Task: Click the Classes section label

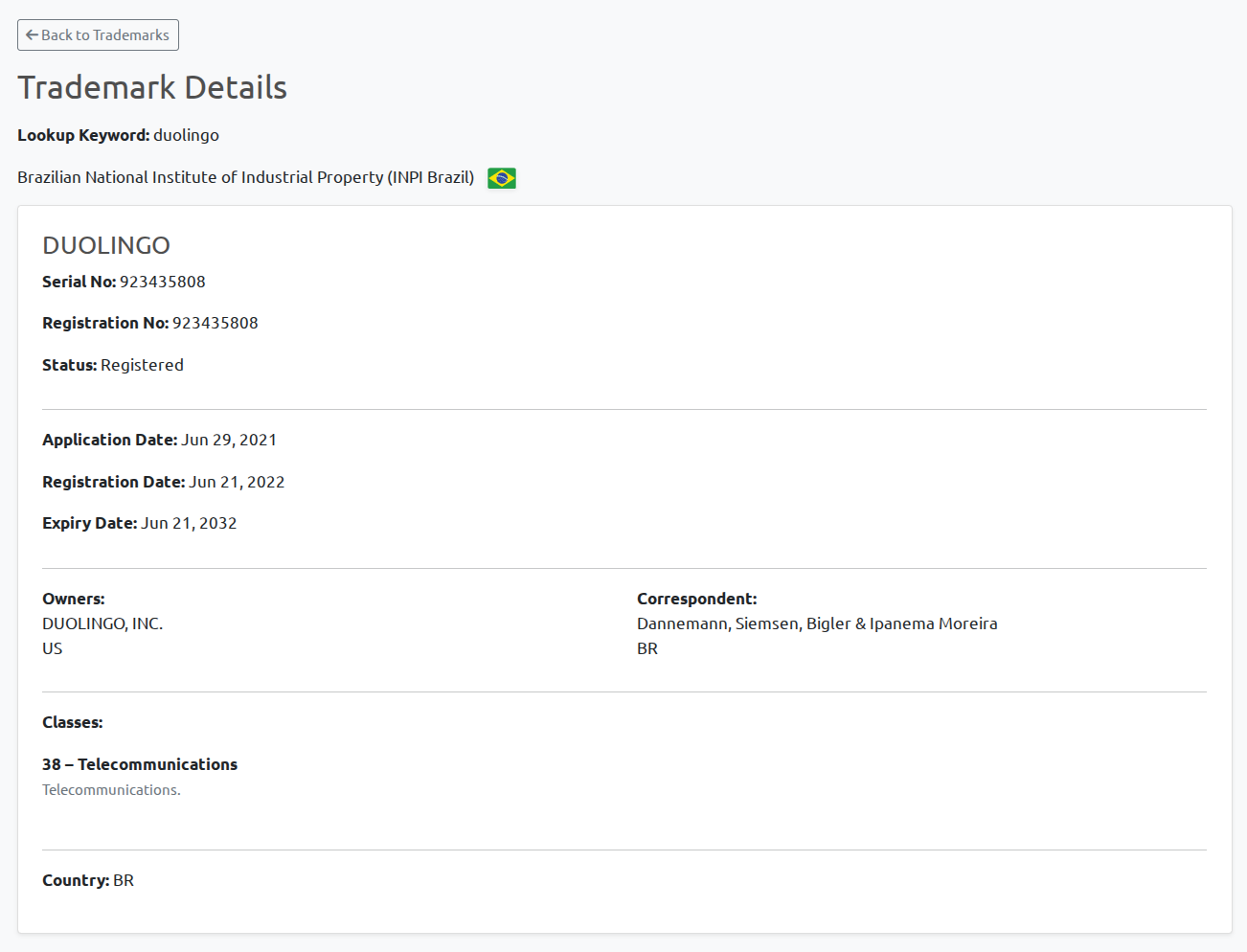Action: tap(73, 722)
